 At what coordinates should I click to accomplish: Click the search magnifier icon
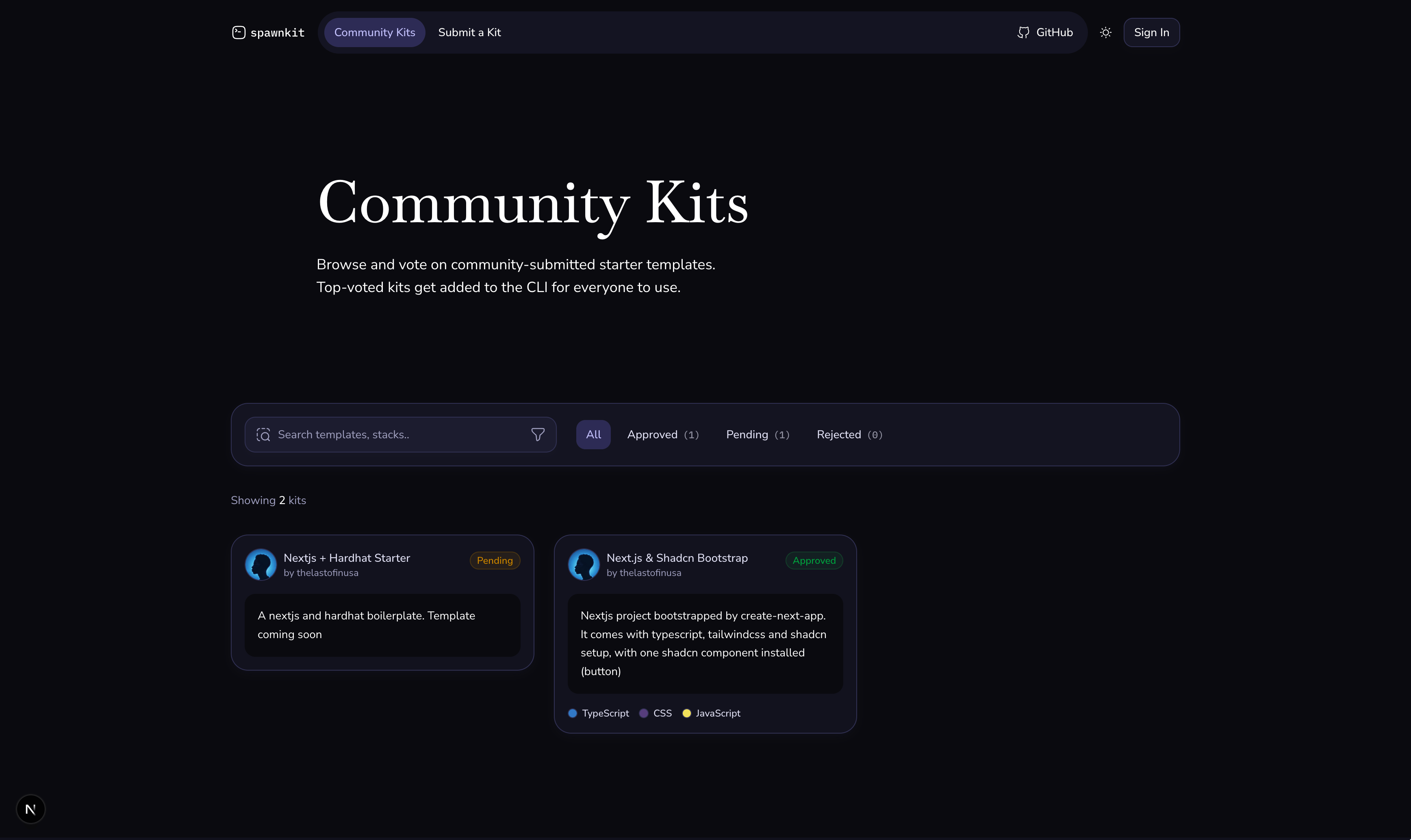coord(264,434)
